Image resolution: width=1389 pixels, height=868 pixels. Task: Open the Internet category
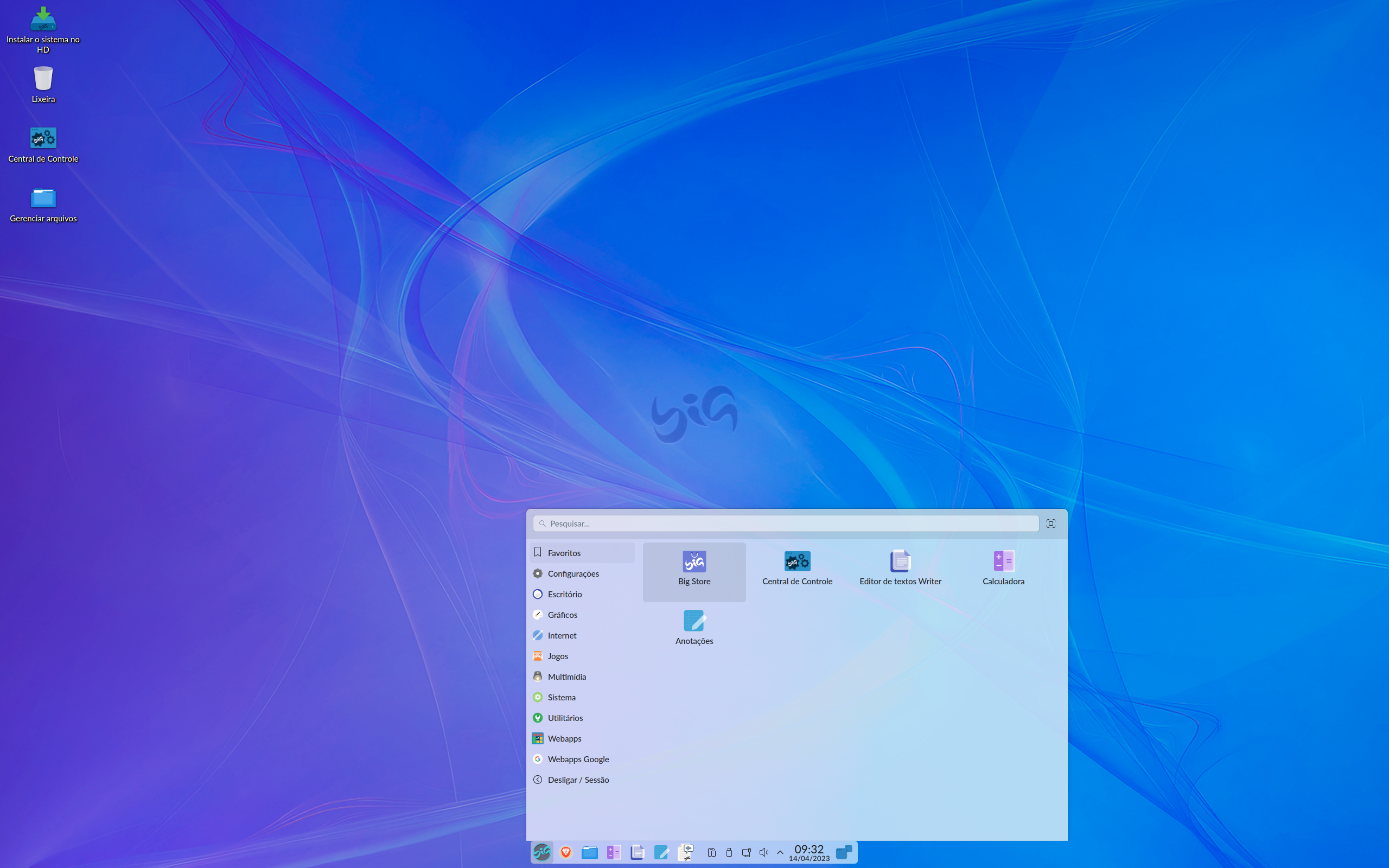(x=582, y=635)
